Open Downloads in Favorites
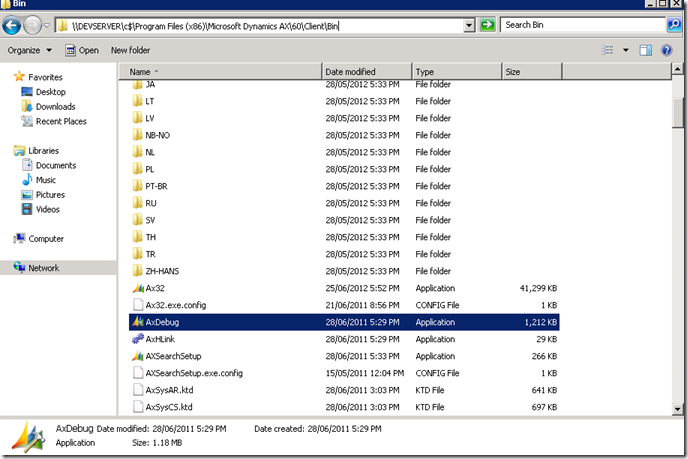This screenshot has height=459, width=688. (48, 107)
